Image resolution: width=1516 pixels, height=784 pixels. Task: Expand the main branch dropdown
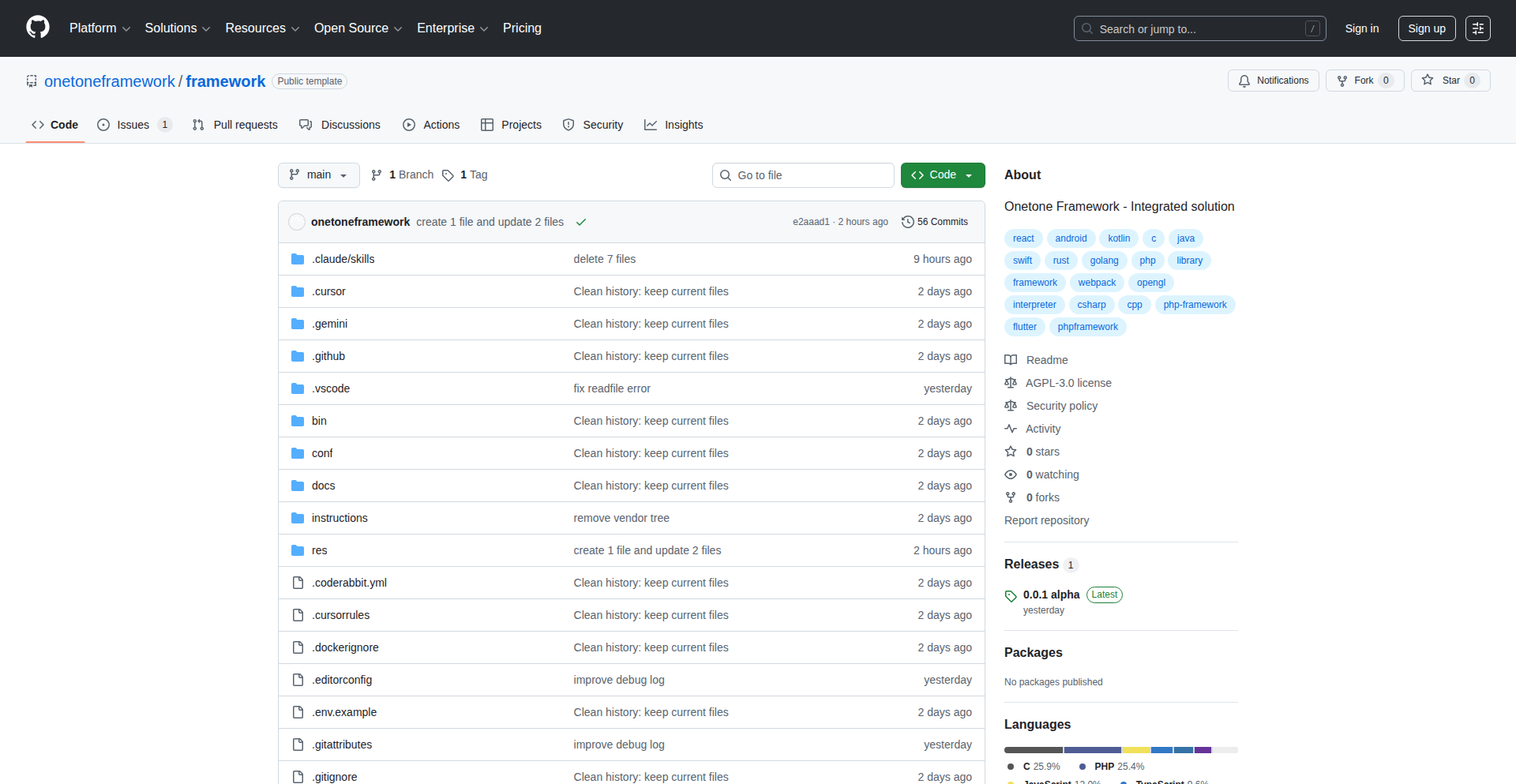pos(318,175)
